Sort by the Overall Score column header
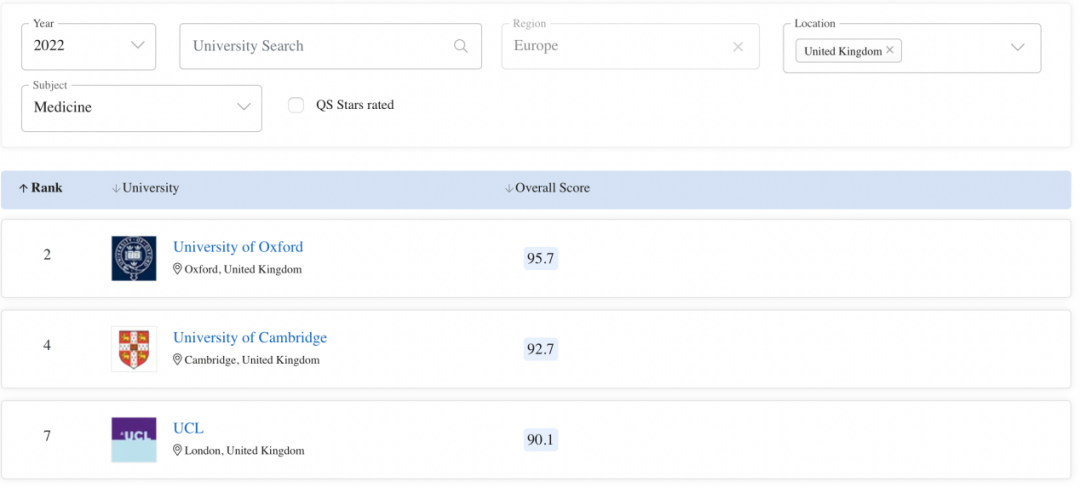The height and width of the screenshot is (488, 1080). (x=547, y=188)
